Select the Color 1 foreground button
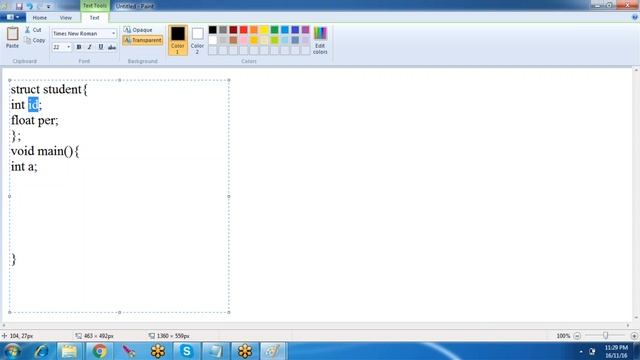640x360 pixels. tap(178, 40)
